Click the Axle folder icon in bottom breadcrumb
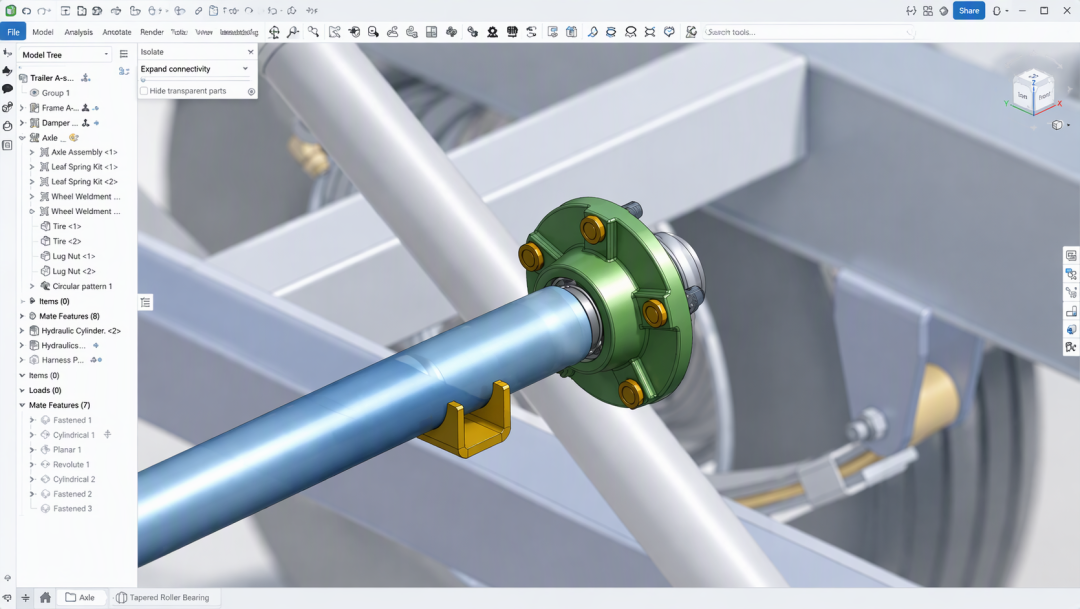 [70, 597]
